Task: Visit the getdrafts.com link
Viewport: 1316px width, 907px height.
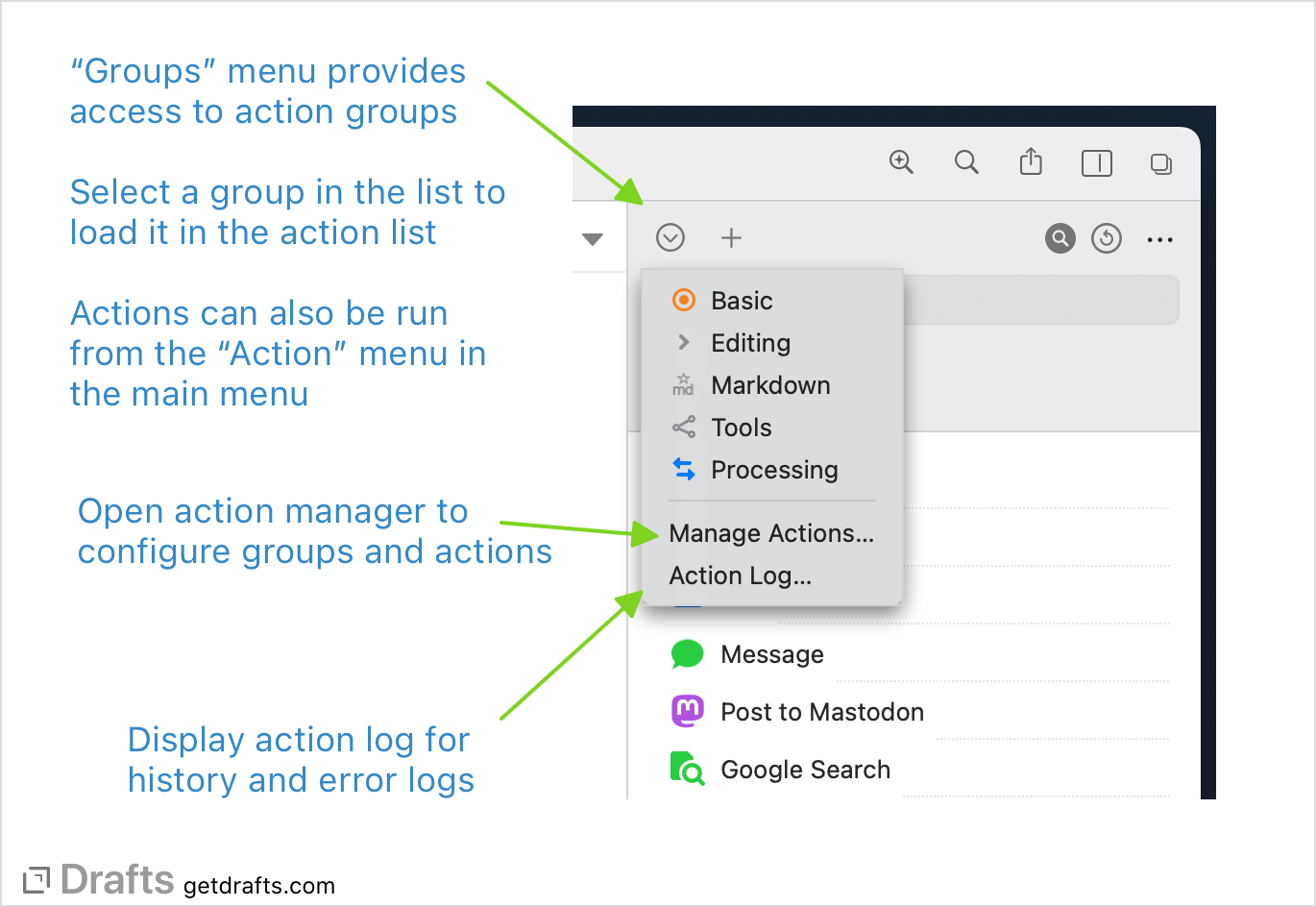Action: (x=261, y=885)
